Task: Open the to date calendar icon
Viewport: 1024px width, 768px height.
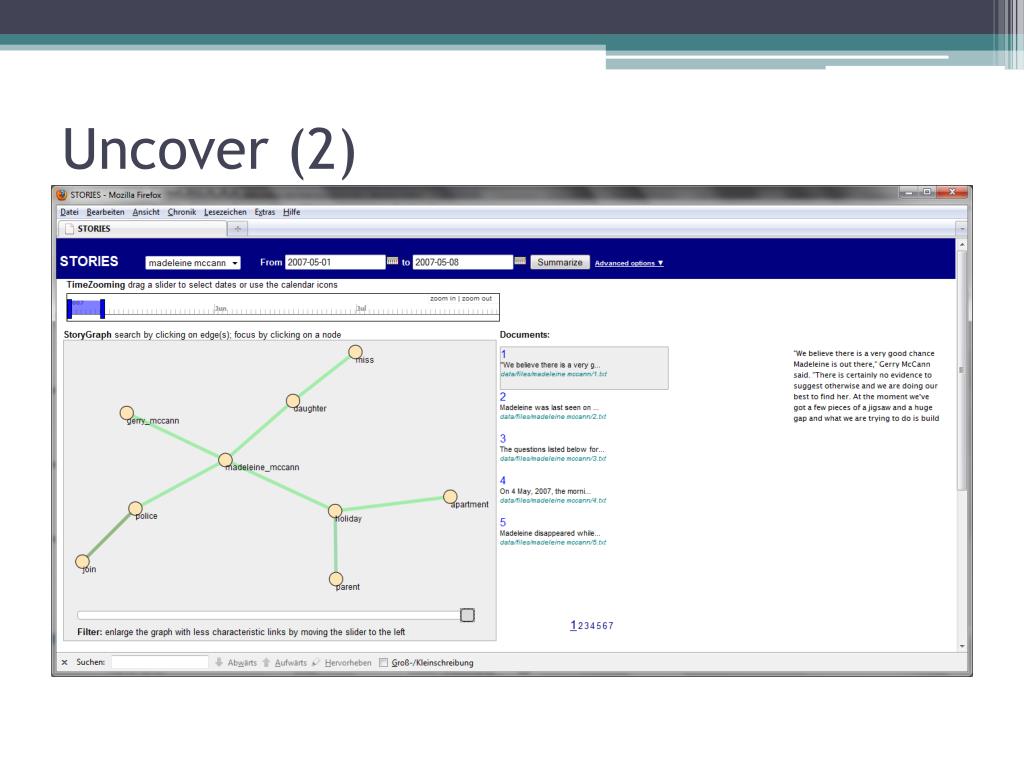Action: pos(520,261)
